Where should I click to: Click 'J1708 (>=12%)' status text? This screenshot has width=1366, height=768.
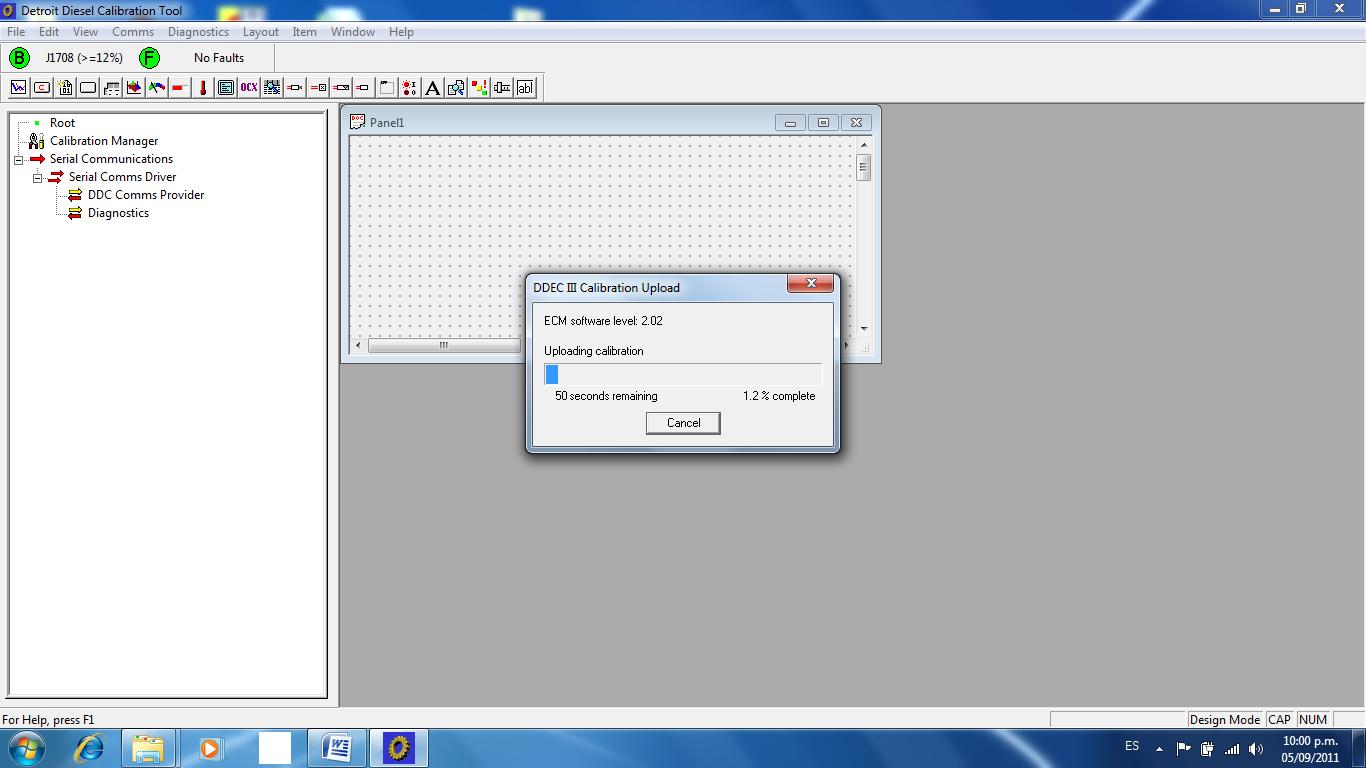84,58
